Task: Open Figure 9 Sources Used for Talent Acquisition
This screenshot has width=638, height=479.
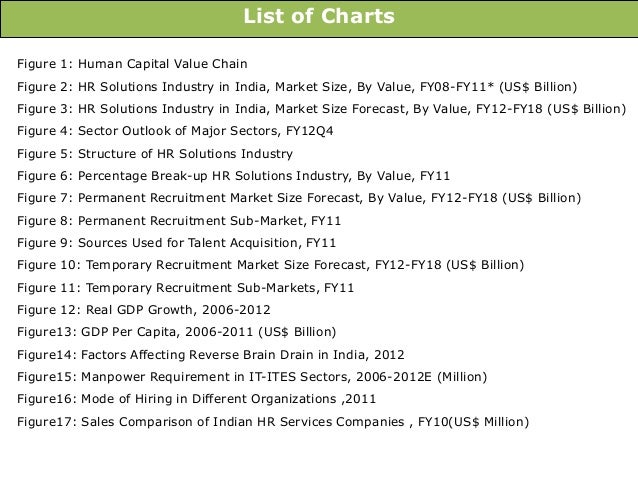Action: pyautogui.click(x=177, y=243)
